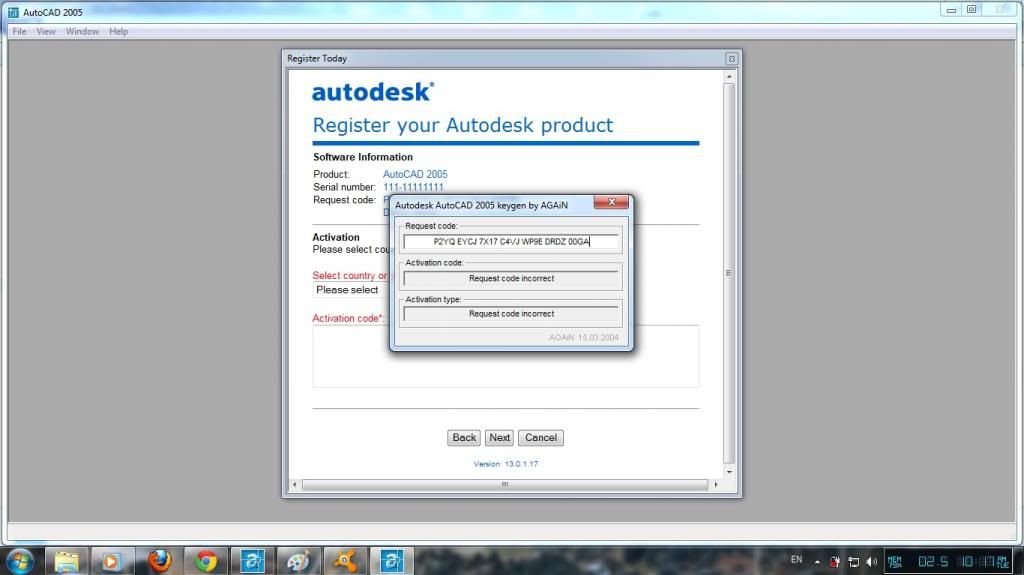Click the Register your Autodesk product heading
The image size is (1024, 575).
pyautogui.click(x=462, y=125)
